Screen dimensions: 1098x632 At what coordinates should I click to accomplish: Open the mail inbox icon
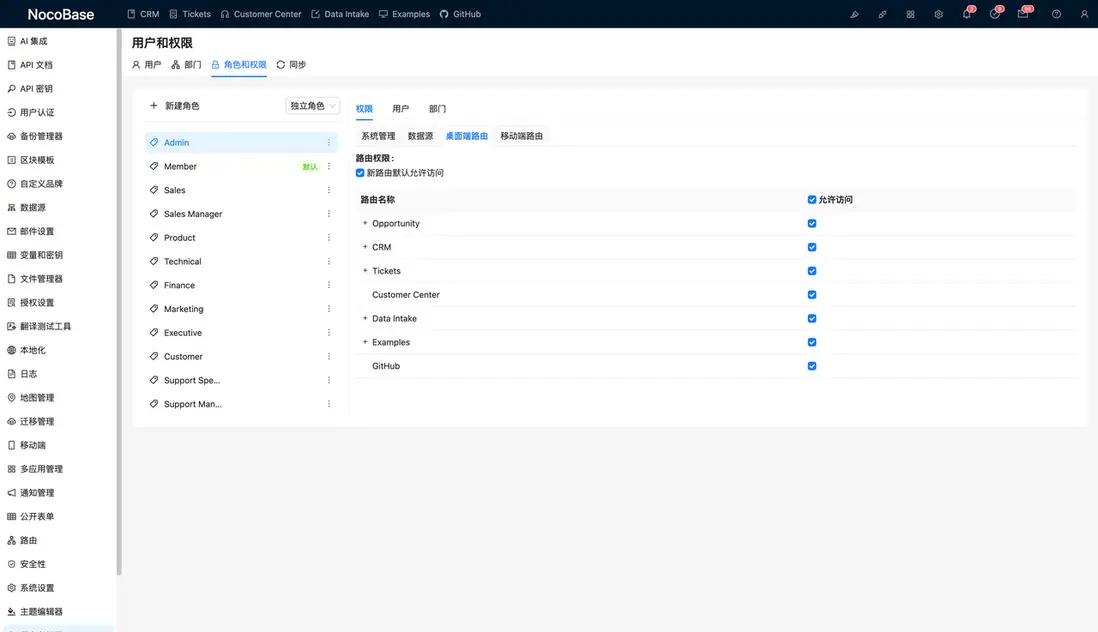point(1022,14)
